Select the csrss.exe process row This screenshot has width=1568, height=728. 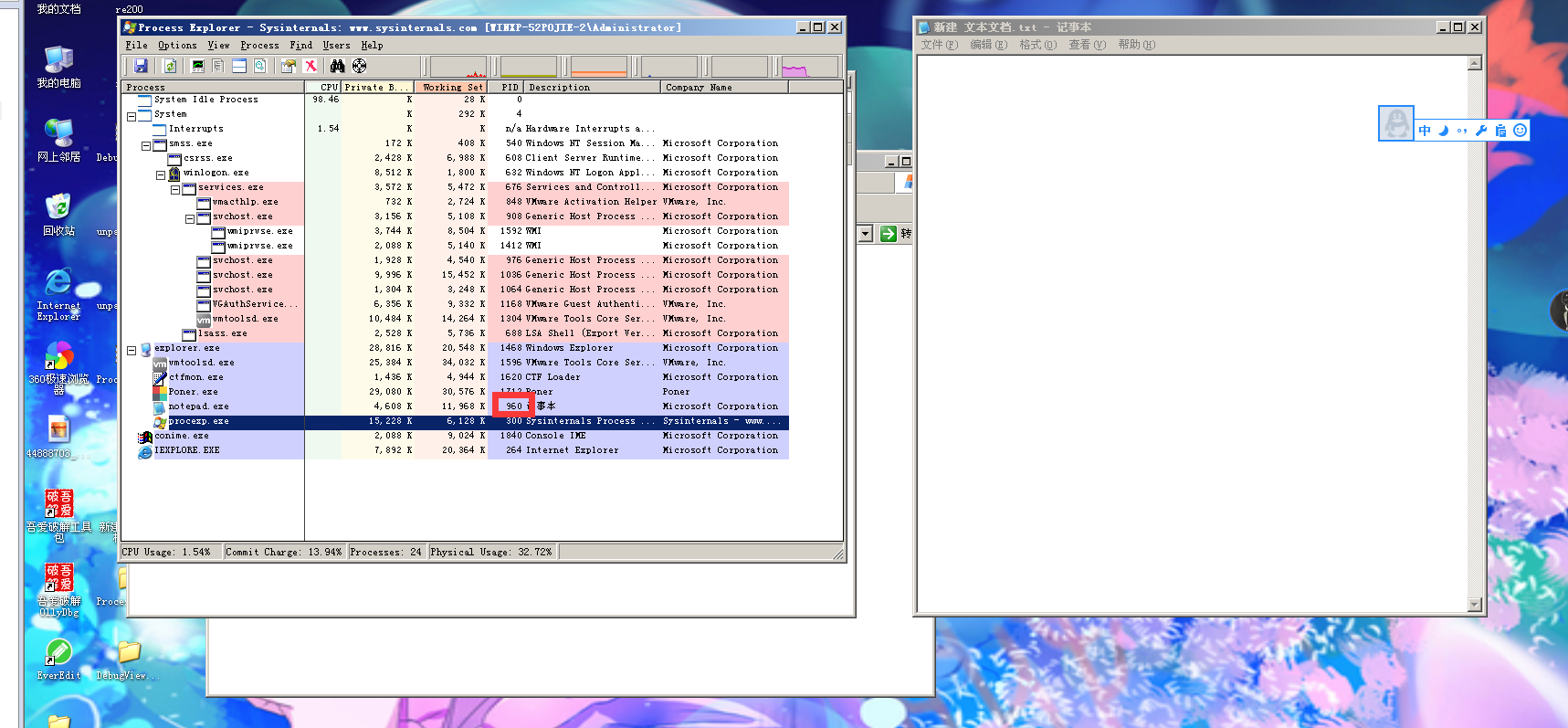[456, 158]
